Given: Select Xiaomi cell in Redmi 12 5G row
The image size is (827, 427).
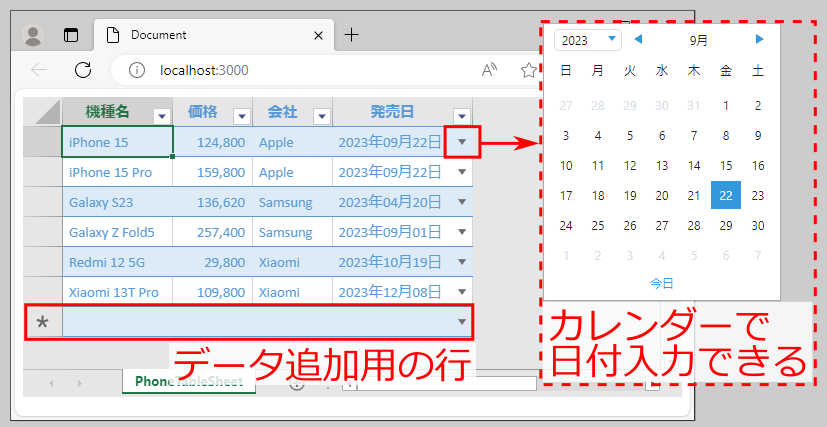Looking at the screenshot, I should coord(293,262).
